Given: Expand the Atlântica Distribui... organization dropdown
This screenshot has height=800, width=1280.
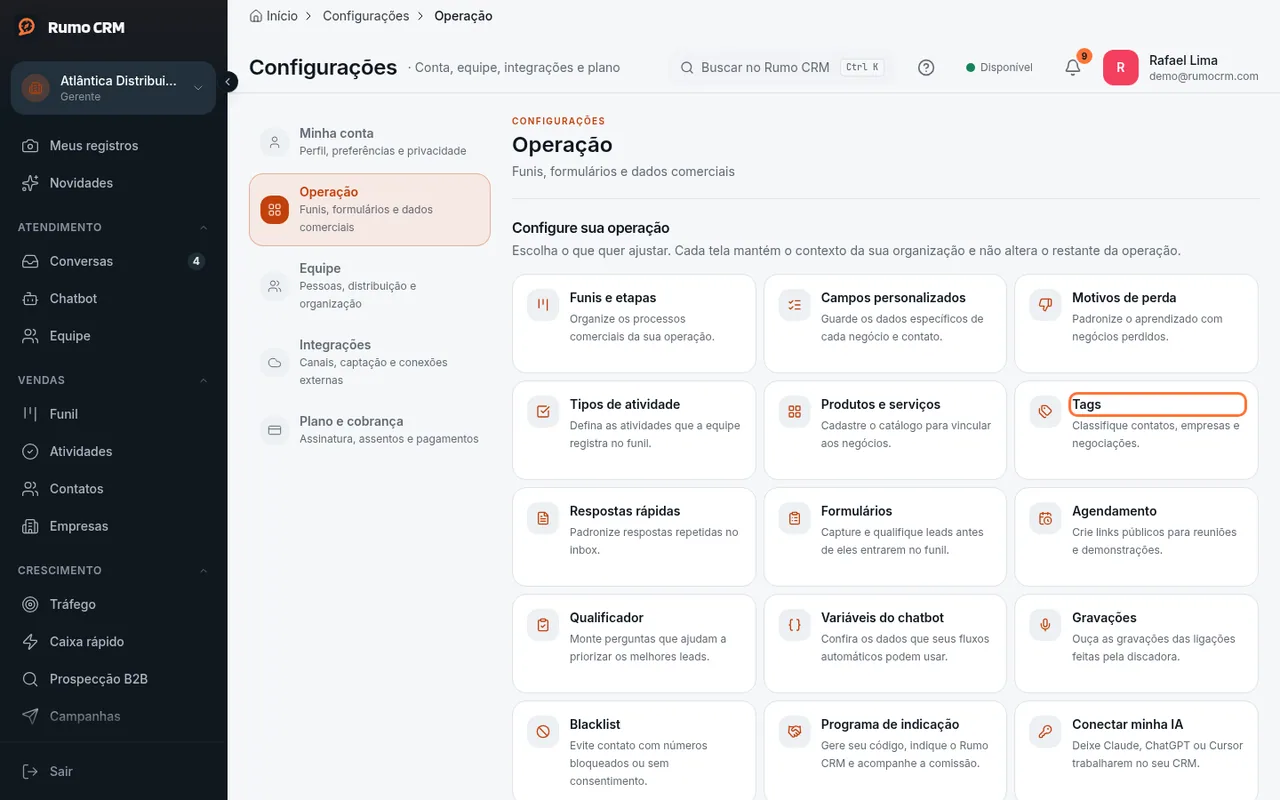Looking at the screenshot, I should 113,88.
